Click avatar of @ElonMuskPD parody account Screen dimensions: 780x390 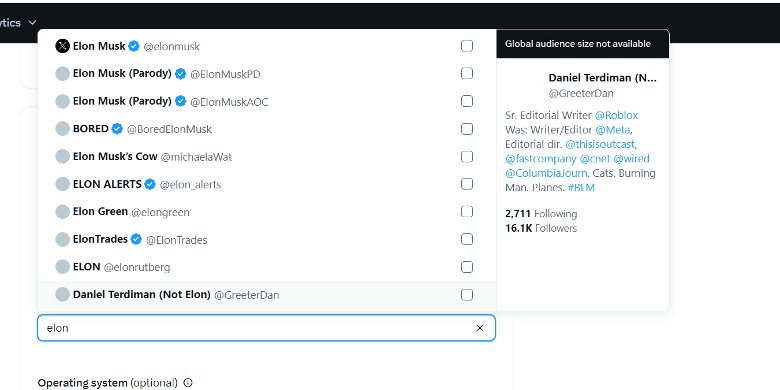tap(62, 74)
